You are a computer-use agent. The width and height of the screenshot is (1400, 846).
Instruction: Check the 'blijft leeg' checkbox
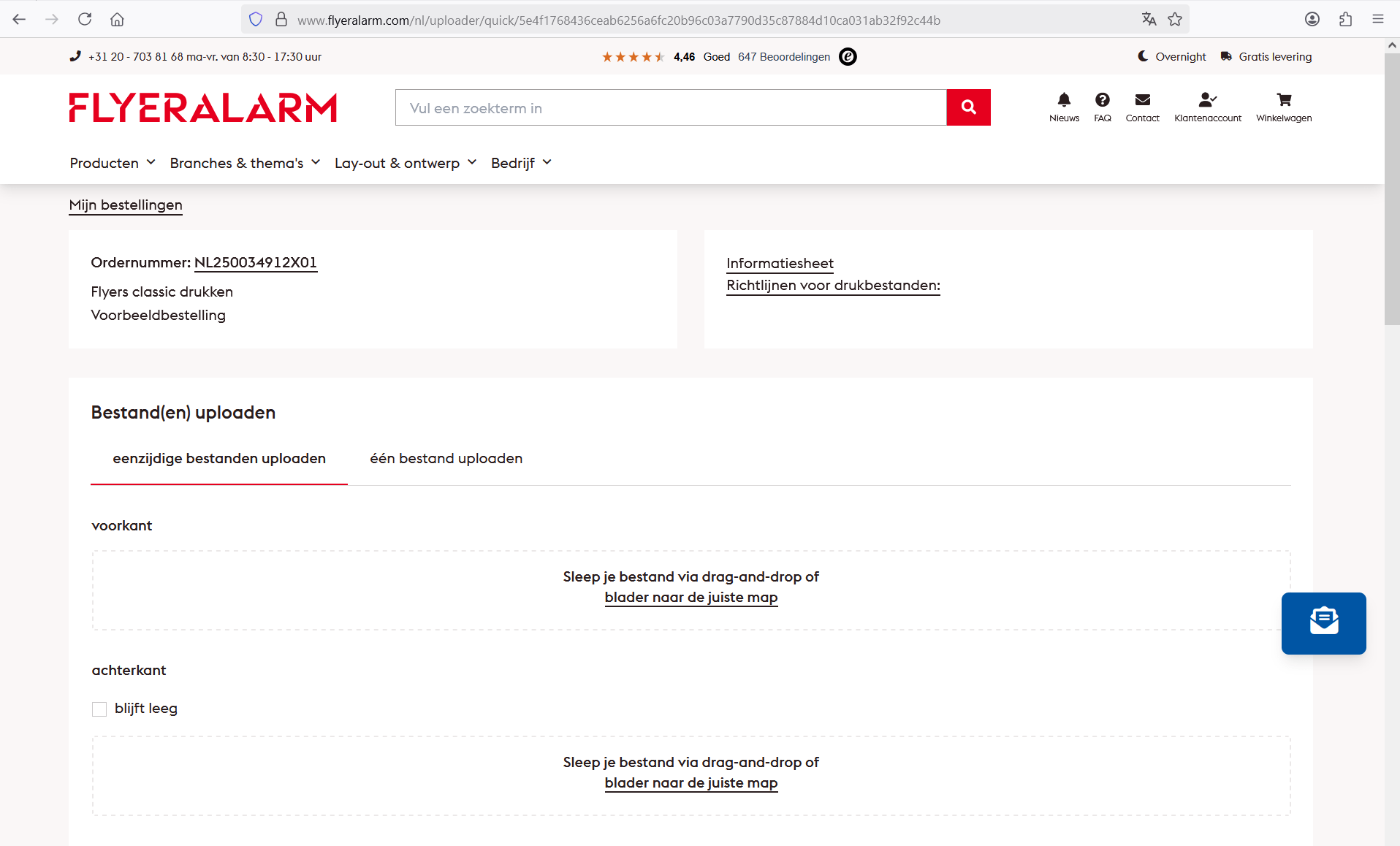click(99, 709)
